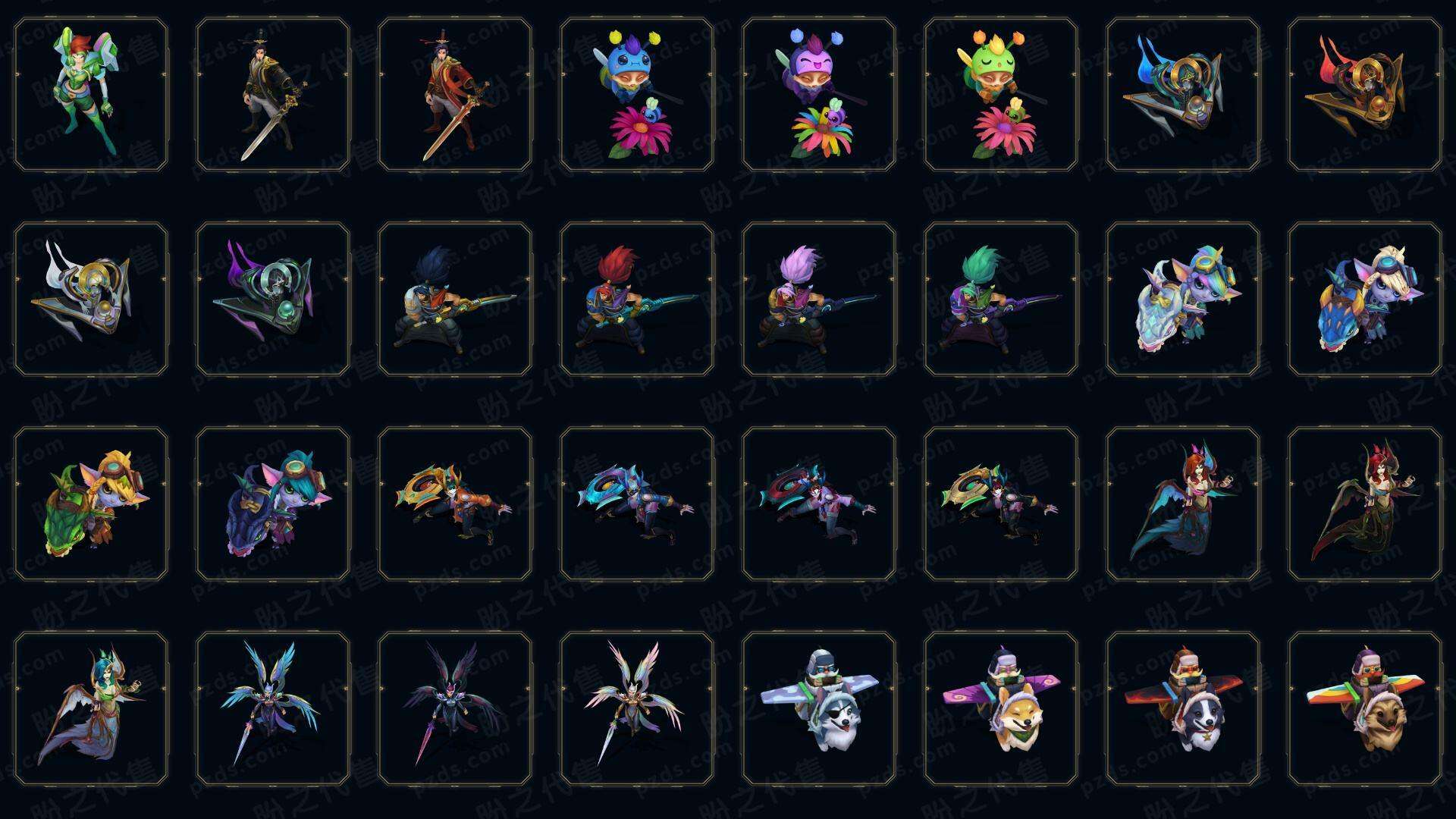Open the red-haired spear warrior skin
This screenshot has width=1456, height=819.
pyautogui.click(x=637, y=299)
